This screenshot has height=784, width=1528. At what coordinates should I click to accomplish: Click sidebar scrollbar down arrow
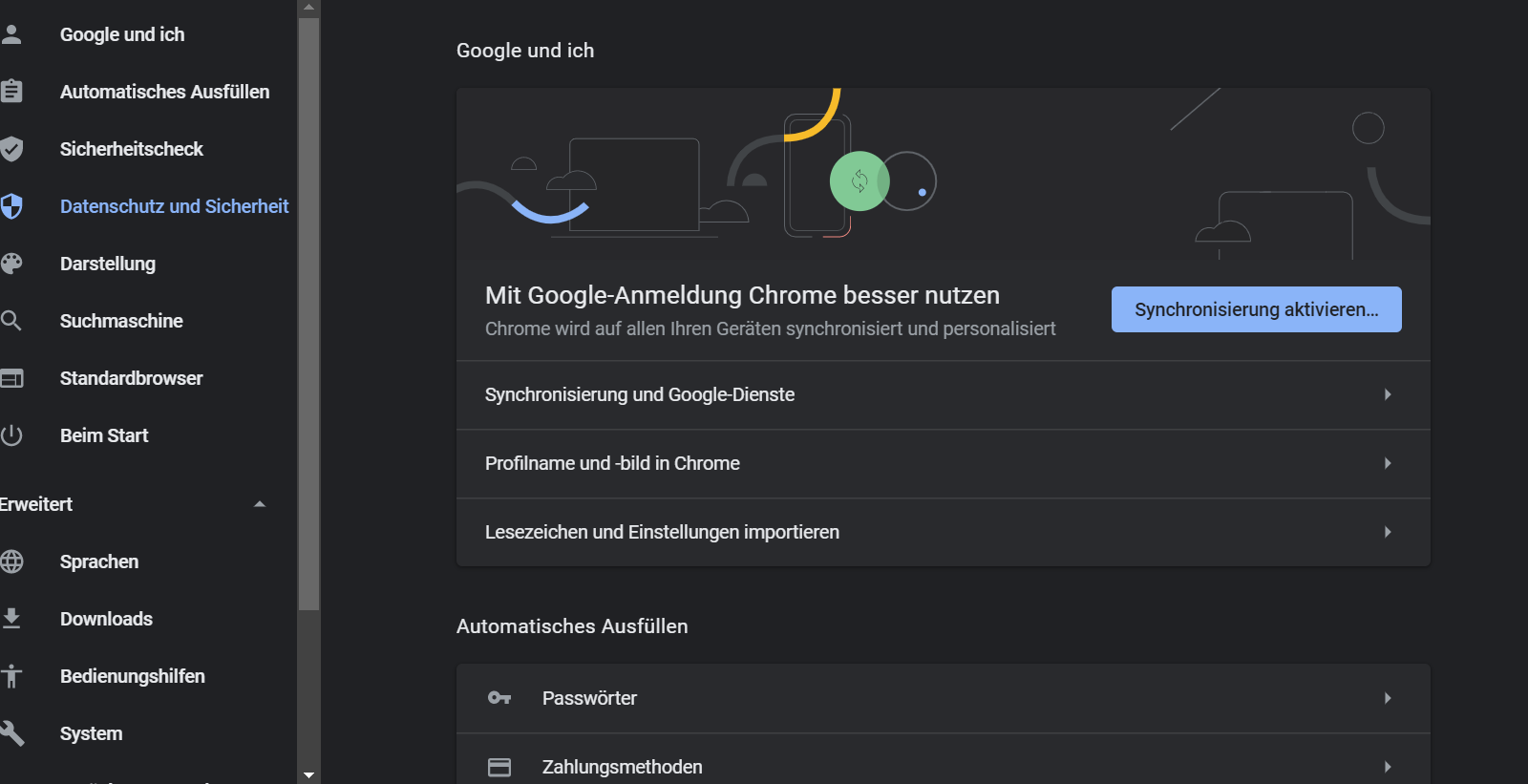point(308,775)
